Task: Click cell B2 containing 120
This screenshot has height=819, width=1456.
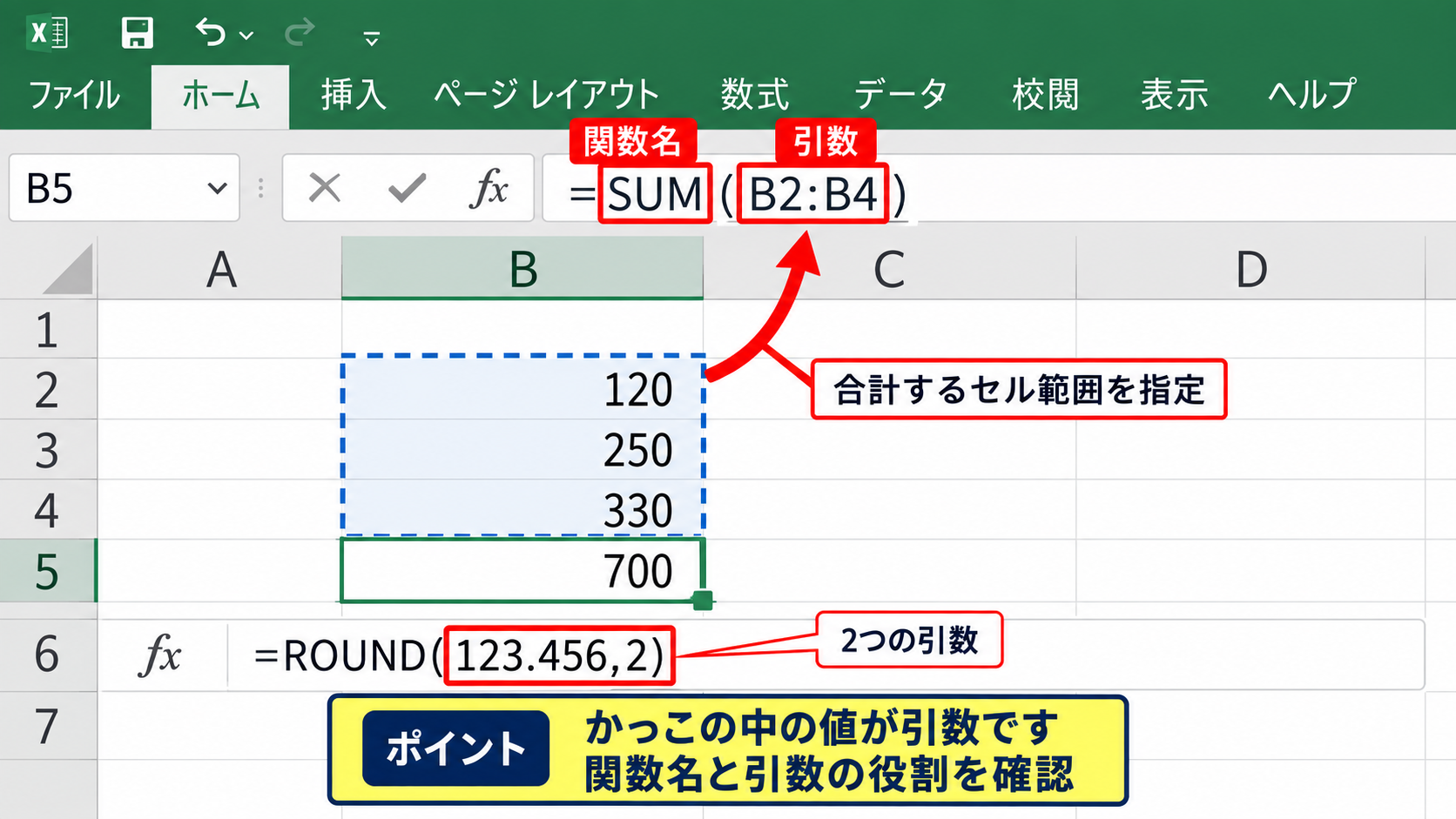Action: tap(522, 389)
